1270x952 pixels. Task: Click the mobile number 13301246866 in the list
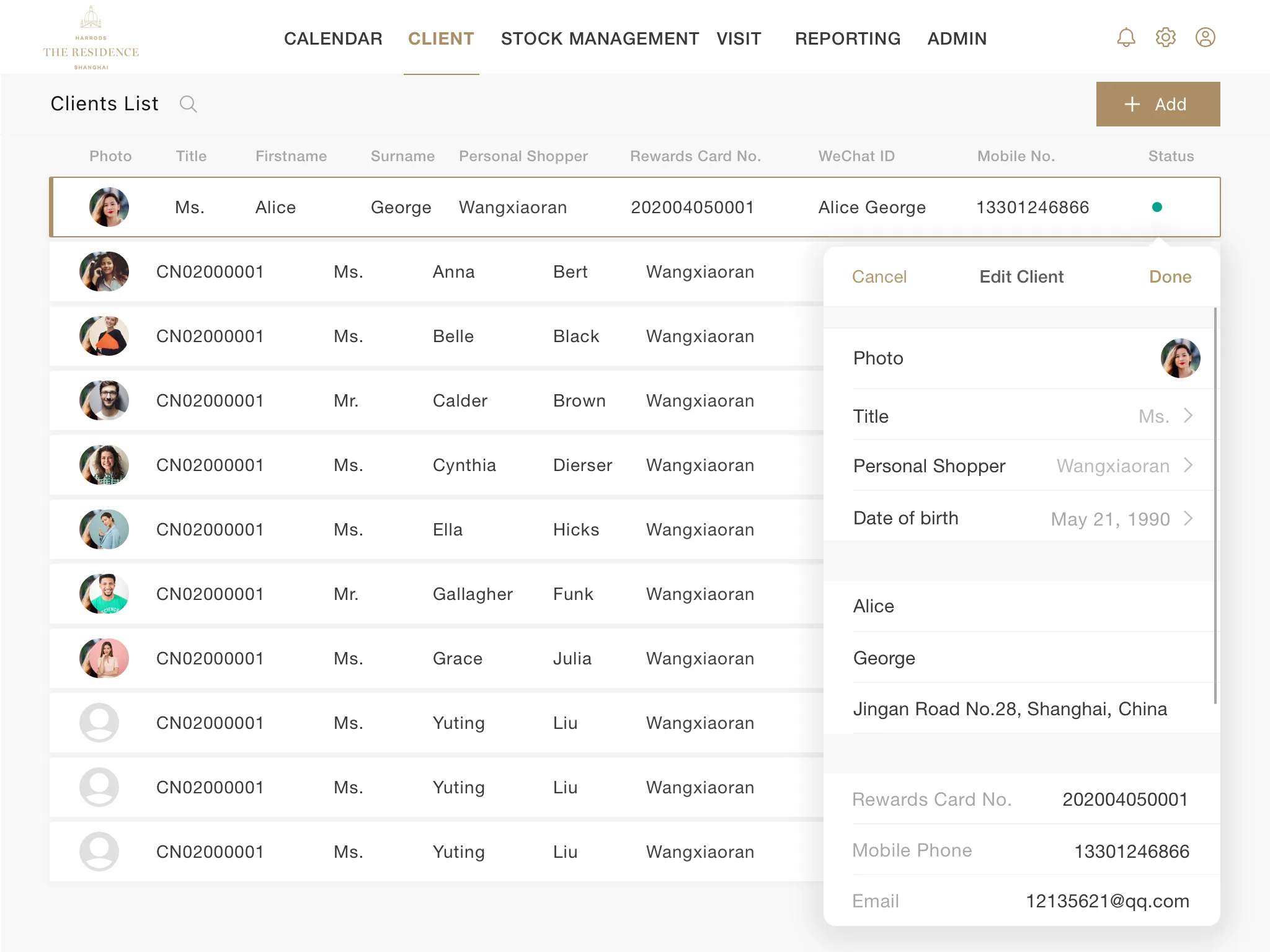click(x=1032, y=207)
